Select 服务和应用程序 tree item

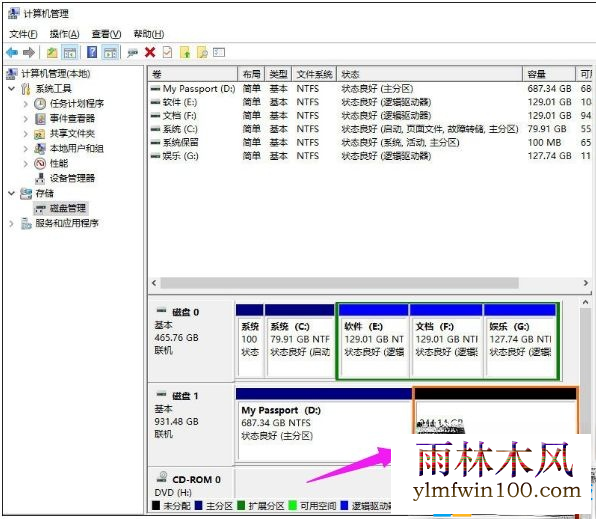67,223
